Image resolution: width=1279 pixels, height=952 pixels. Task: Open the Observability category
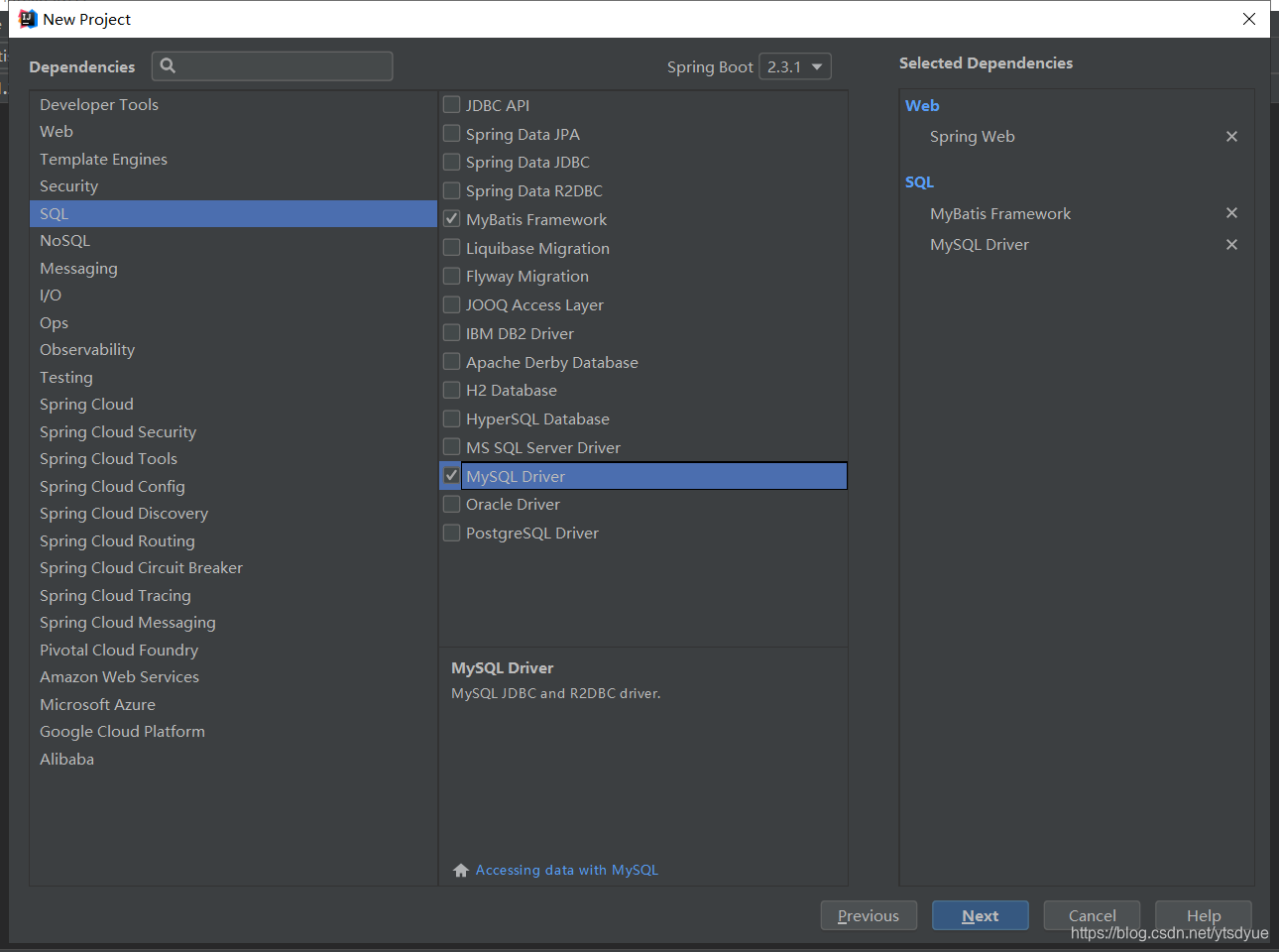tap(233, 350)
